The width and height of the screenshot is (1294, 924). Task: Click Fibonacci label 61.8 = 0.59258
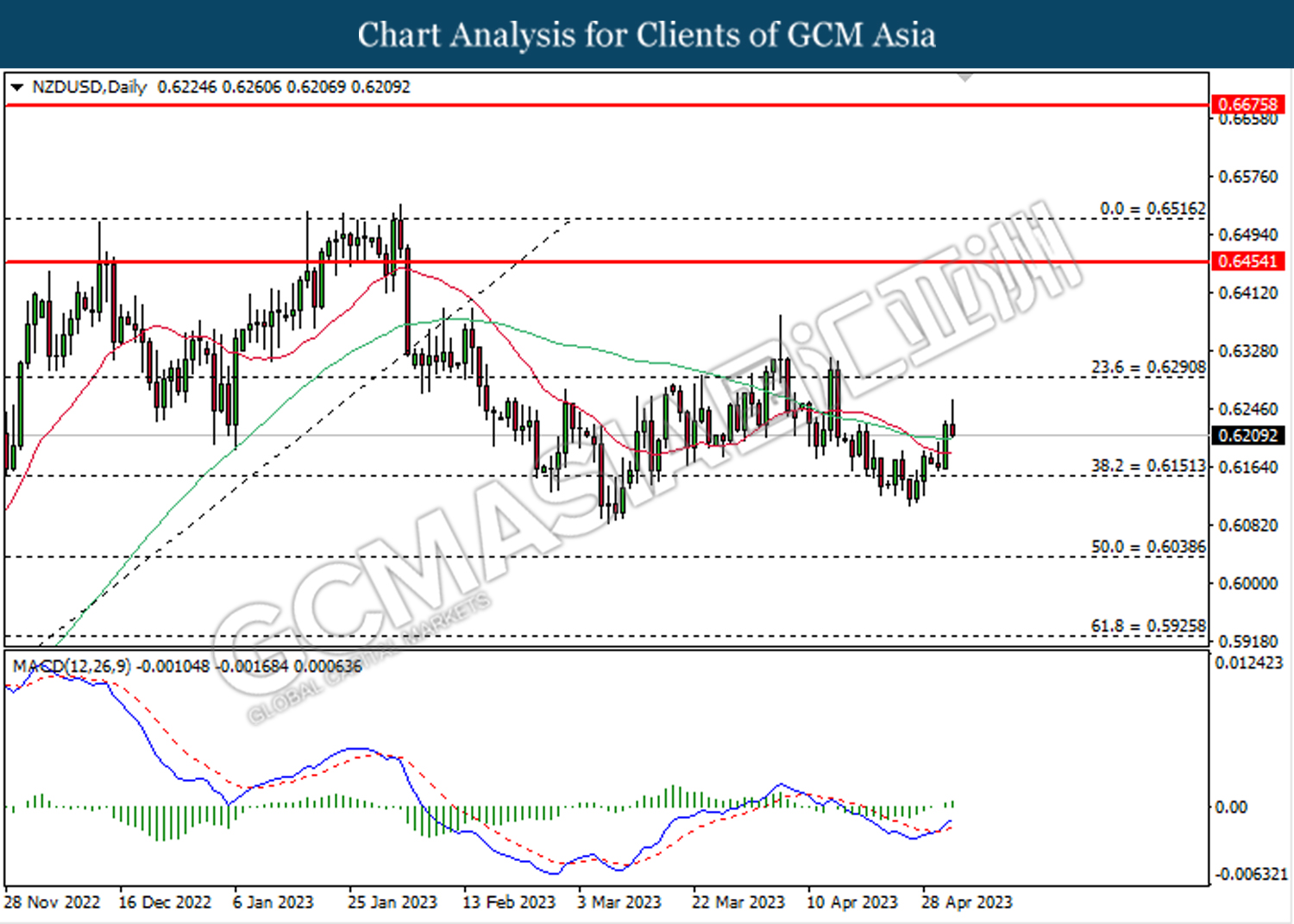1148,625
